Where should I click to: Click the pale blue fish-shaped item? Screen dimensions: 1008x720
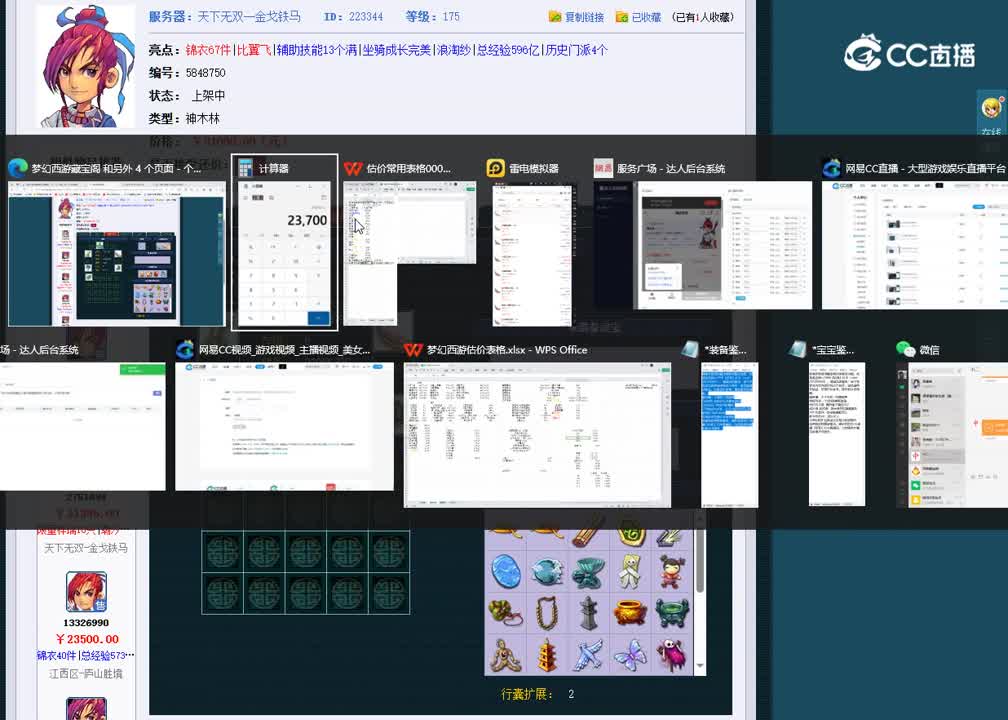coord(547,572)
